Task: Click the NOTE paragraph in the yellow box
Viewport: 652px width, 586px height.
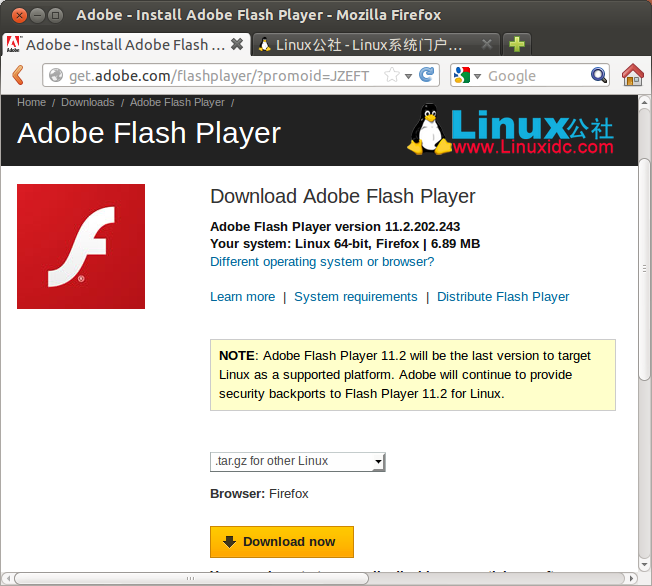Action: (412, 375)
